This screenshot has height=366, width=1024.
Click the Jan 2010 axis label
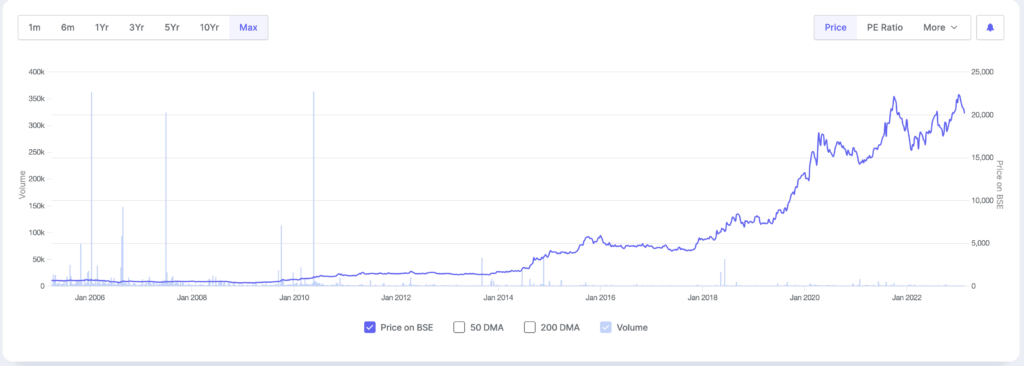click(x=294, y=298)
